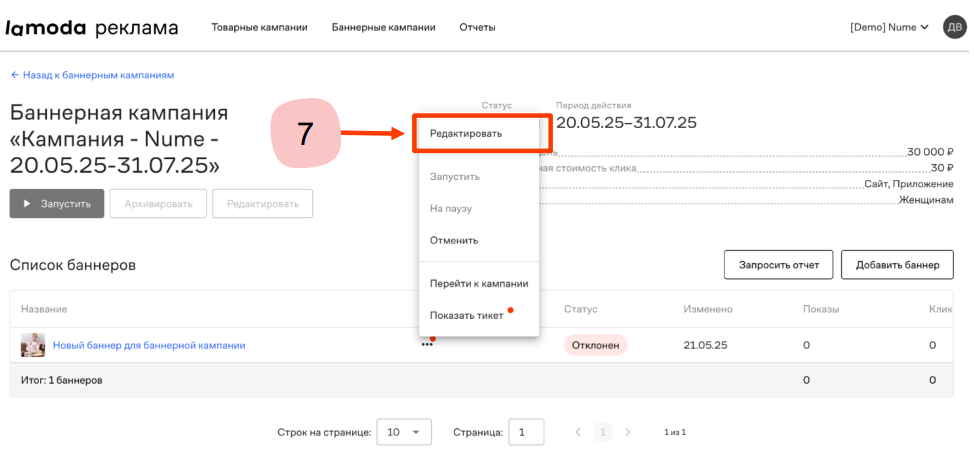Click the Показы column header
The image size is (974, 467).
pyautogui.click(x=821, y=309)
